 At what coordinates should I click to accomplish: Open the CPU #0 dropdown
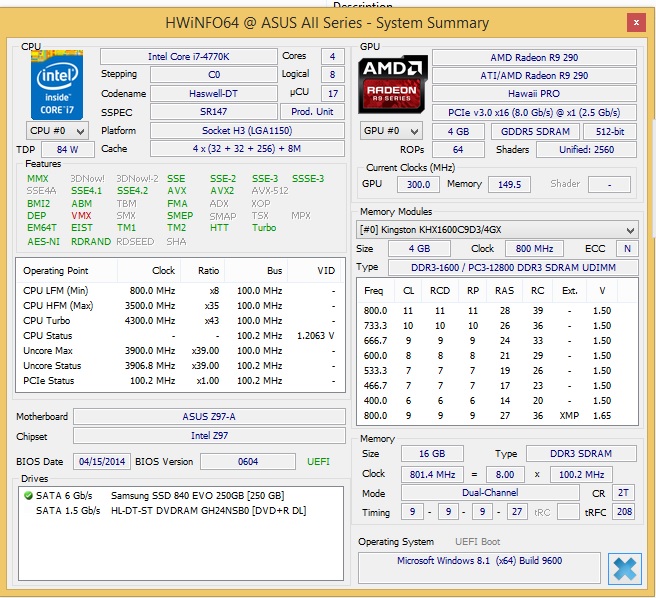coord(57,131)
